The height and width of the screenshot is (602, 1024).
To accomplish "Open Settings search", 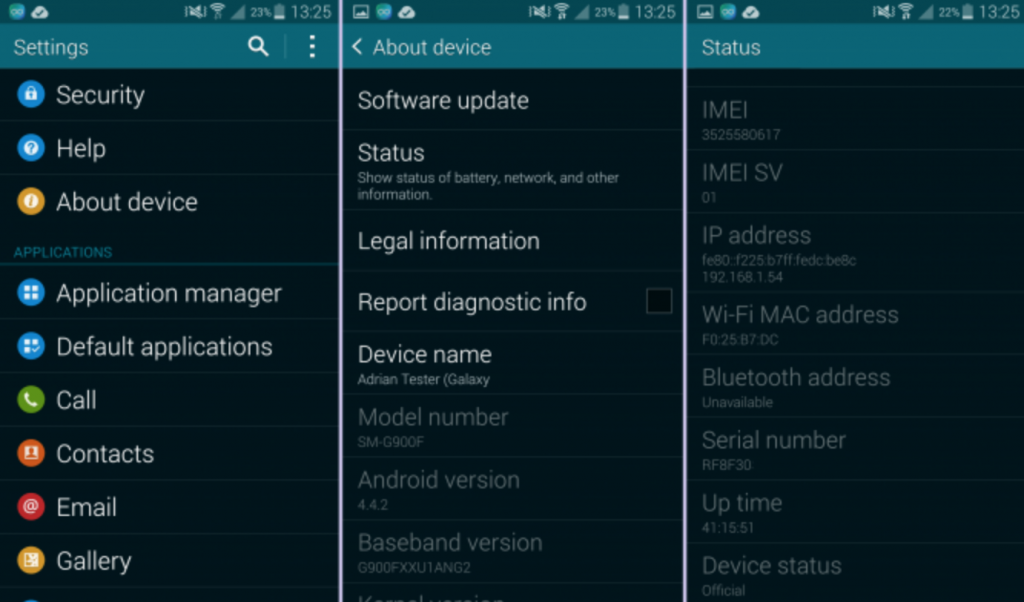I will [258, 46].
